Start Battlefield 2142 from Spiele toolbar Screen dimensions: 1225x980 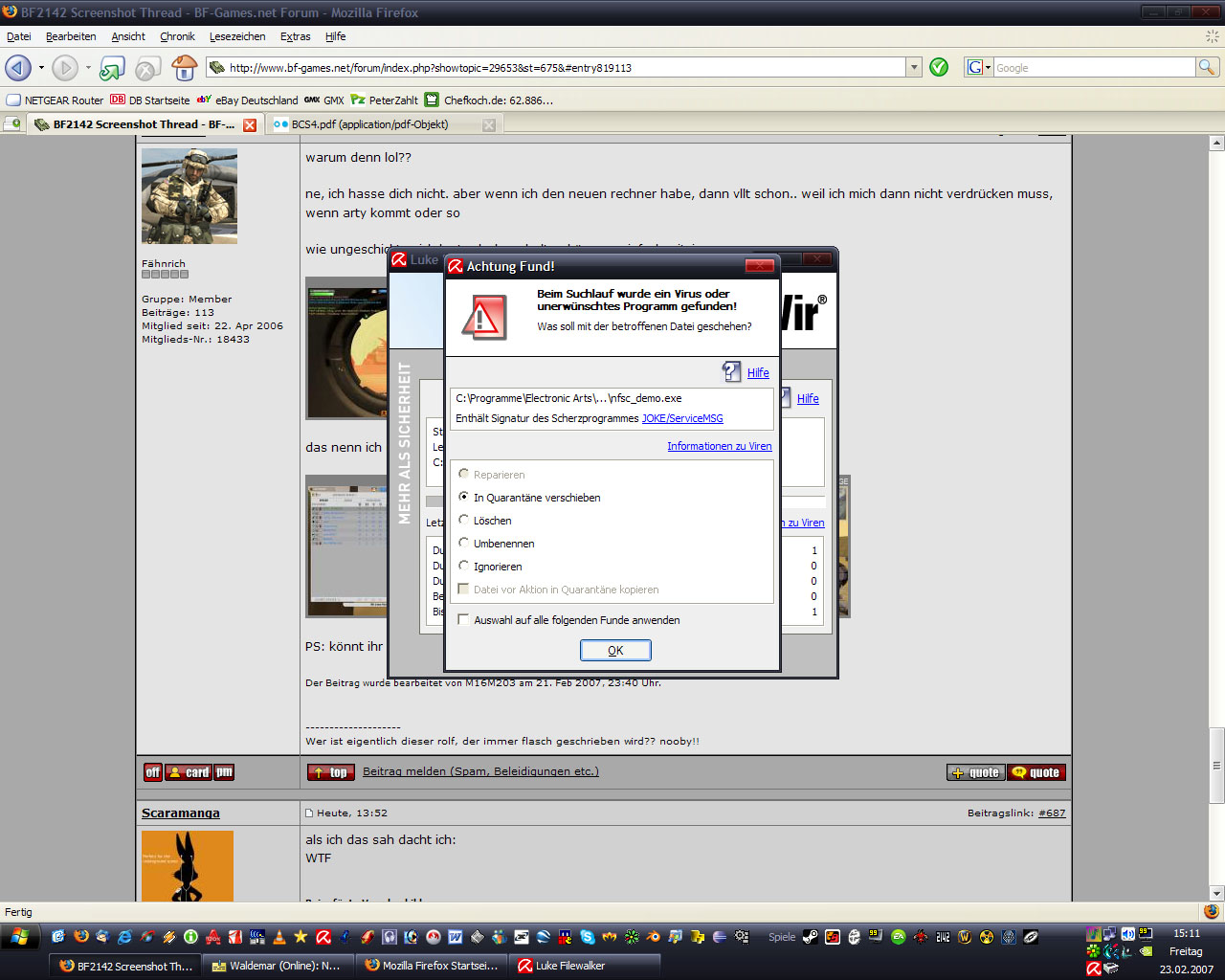pos(943,937)
